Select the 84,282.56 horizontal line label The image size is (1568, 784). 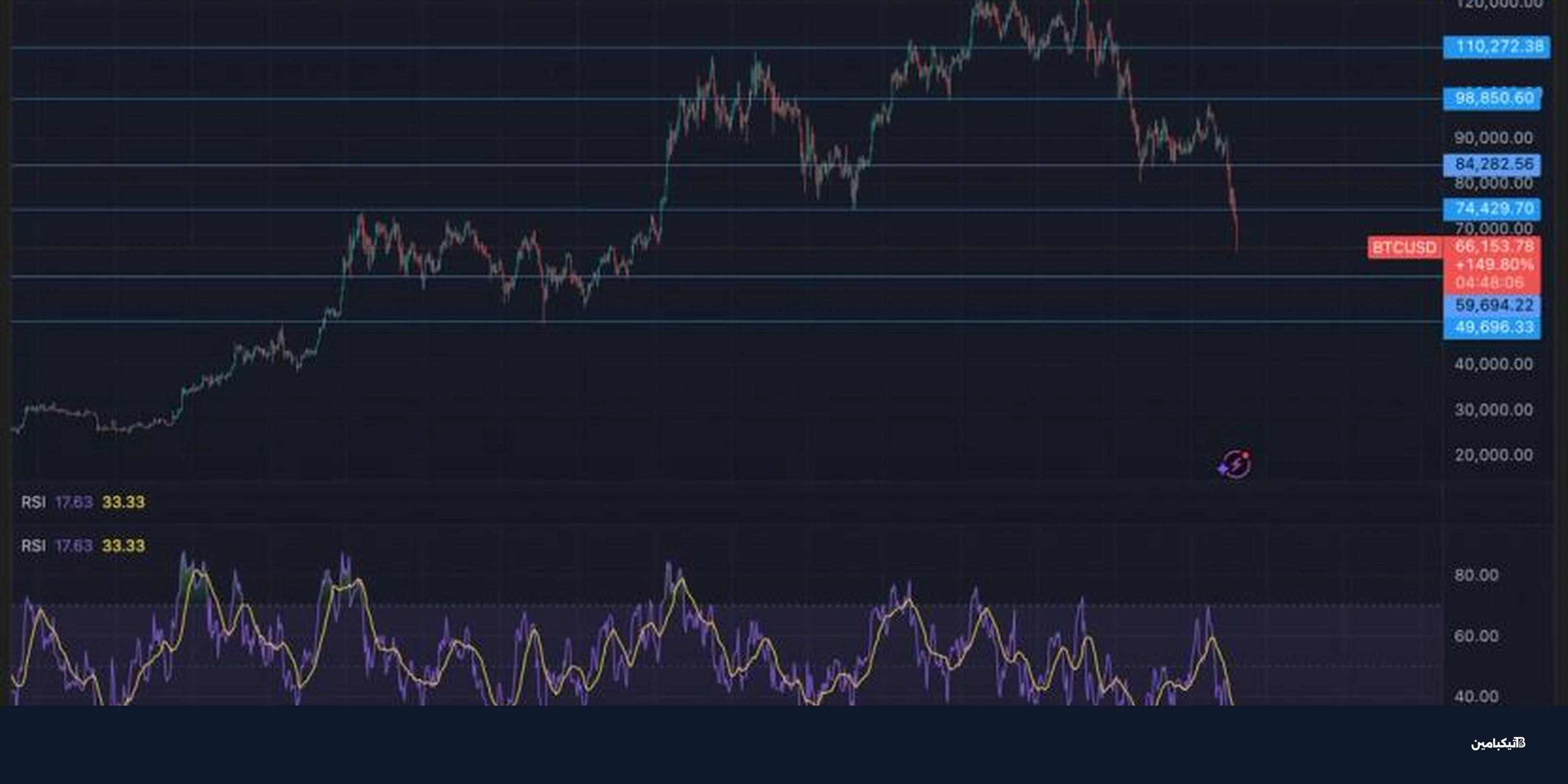[1492, 164]
